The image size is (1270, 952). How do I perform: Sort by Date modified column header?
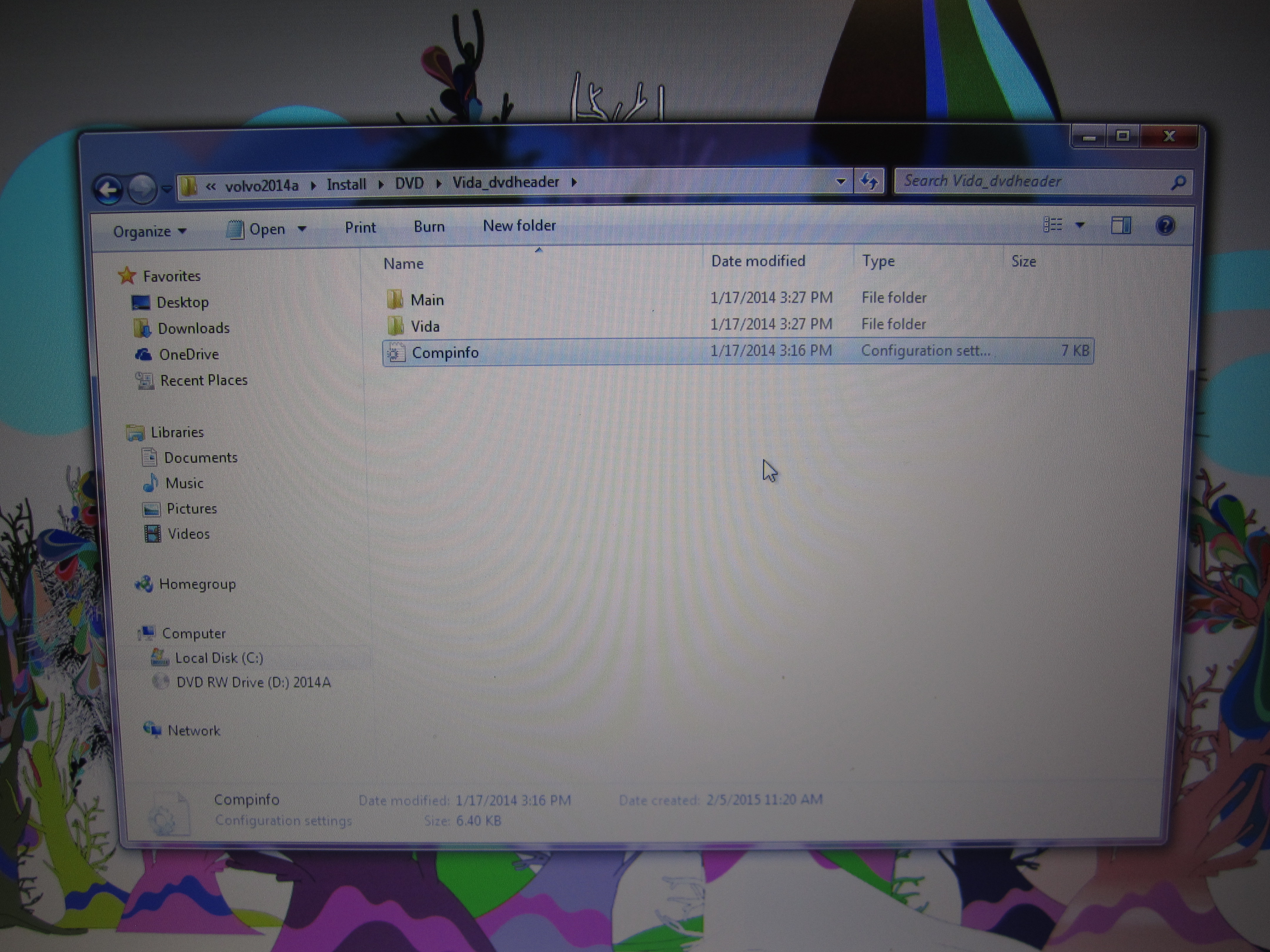coord(758,261)
